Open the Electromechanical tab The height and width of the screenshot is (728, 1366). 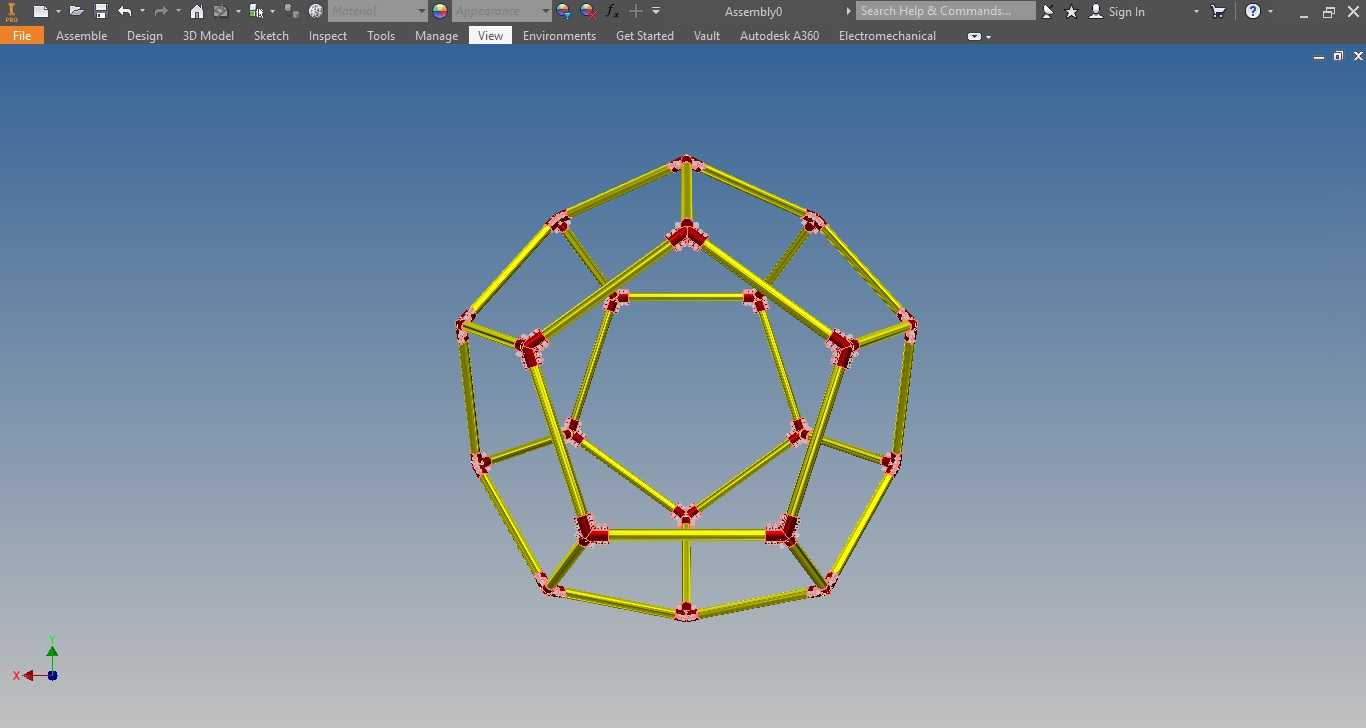point(887,35)
